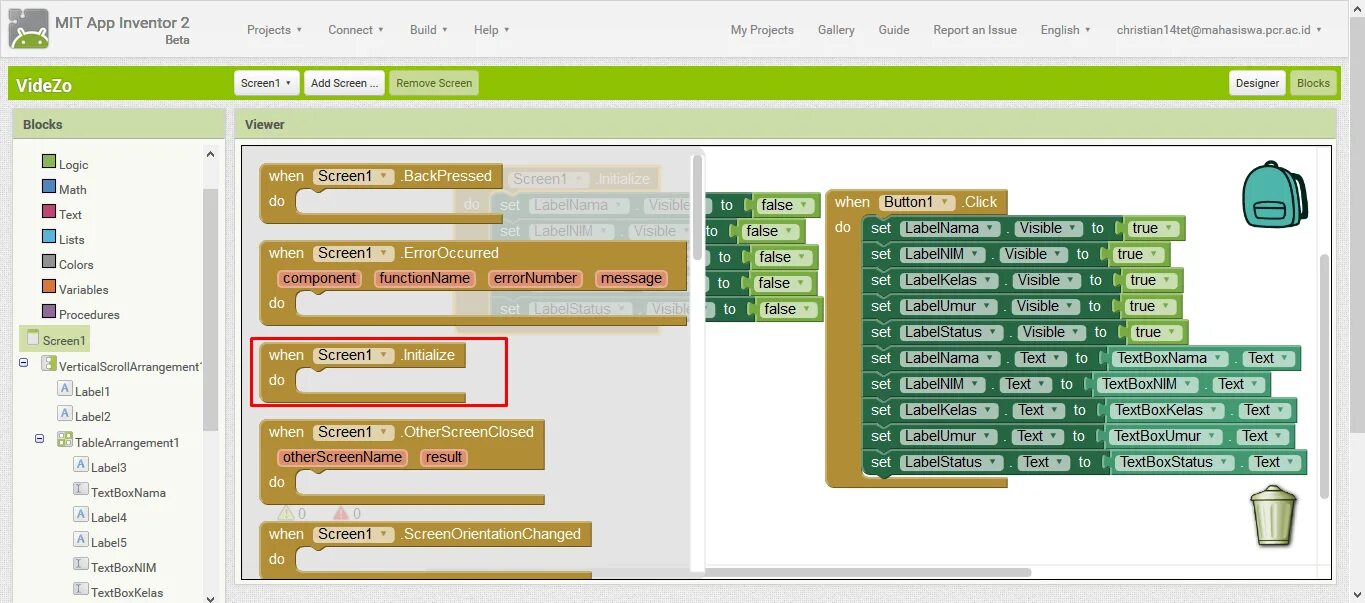
Task: Open the TextBoxNama dropdown in the block
Action: click(1169, 358)
